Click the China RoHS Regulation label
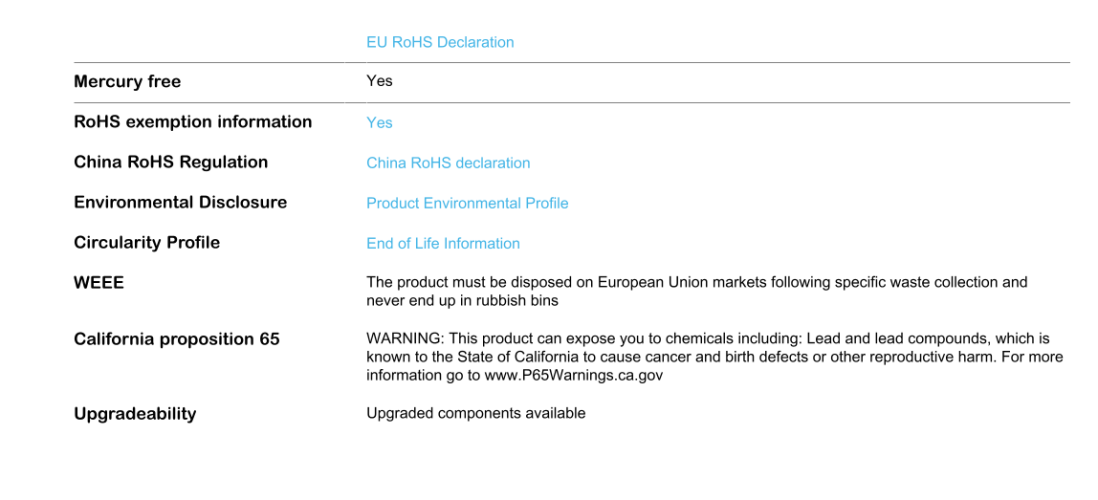The height and width of the screenshot is (500, 1098). [171, 162]
